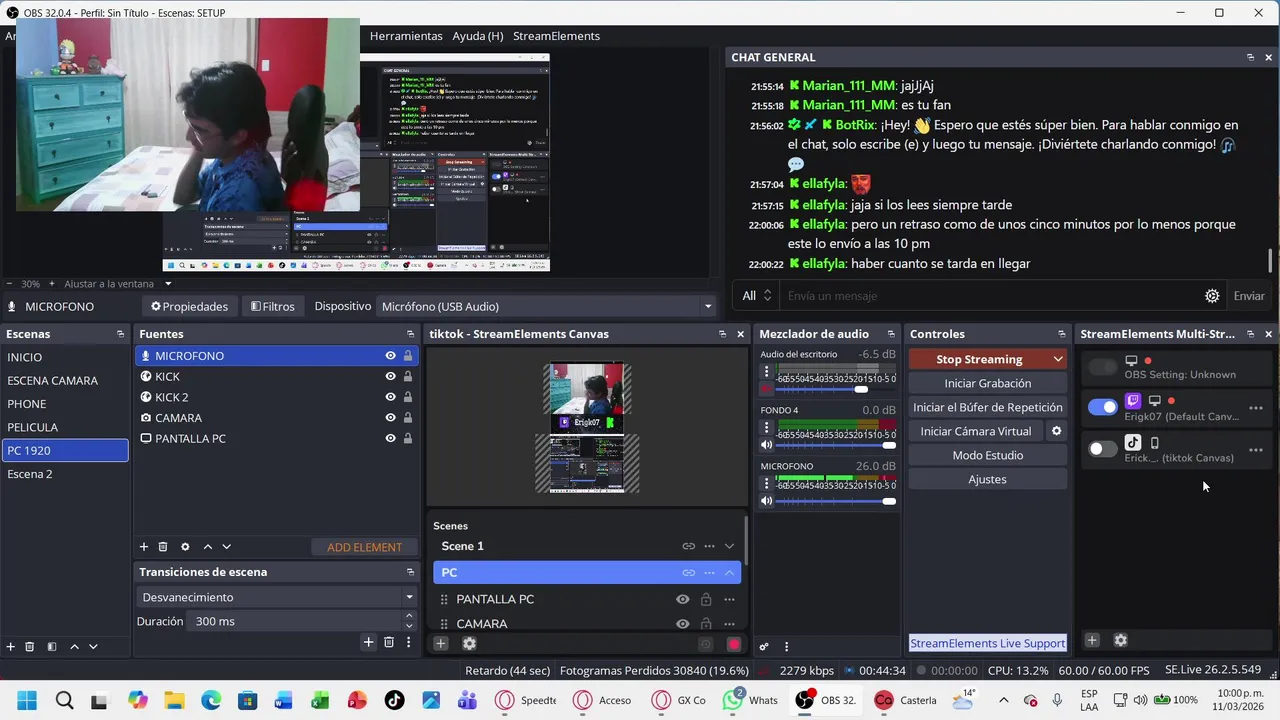Toggle visibility of MICROFONO source
1280x720 pixels.
391,356
